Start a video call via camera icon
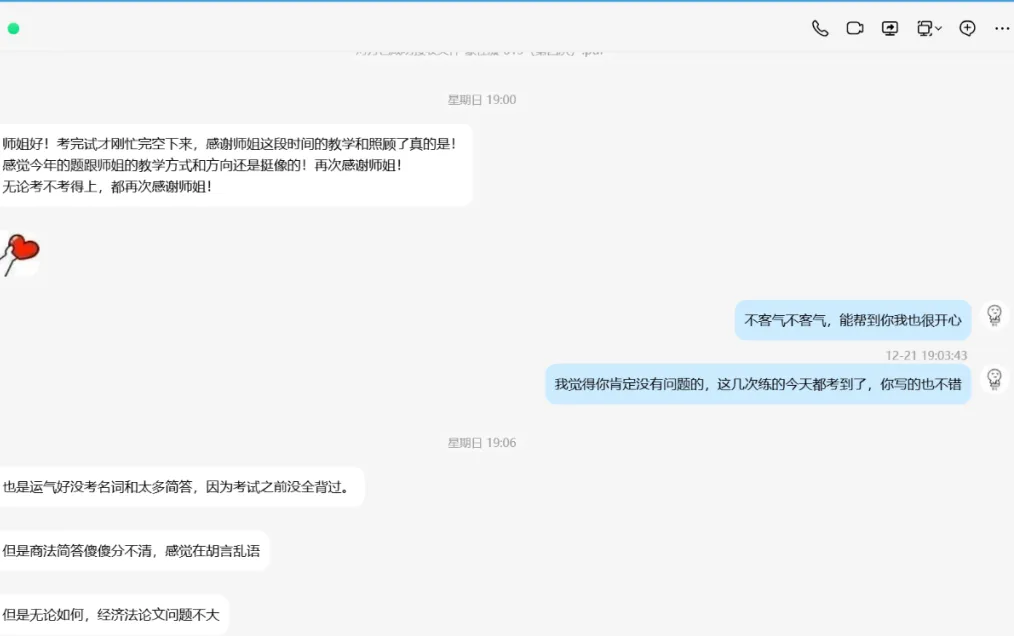 (855, 28)
